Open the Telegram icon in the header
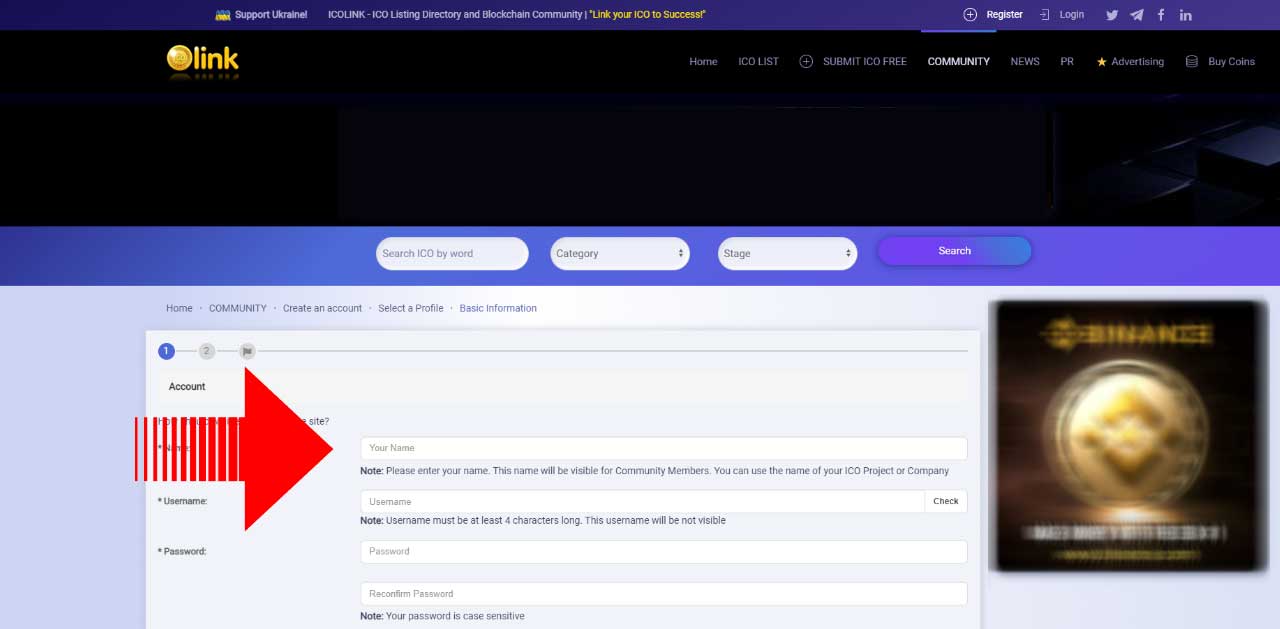The width and height of the screenshot is (1280, 629). pos(1136,14)
